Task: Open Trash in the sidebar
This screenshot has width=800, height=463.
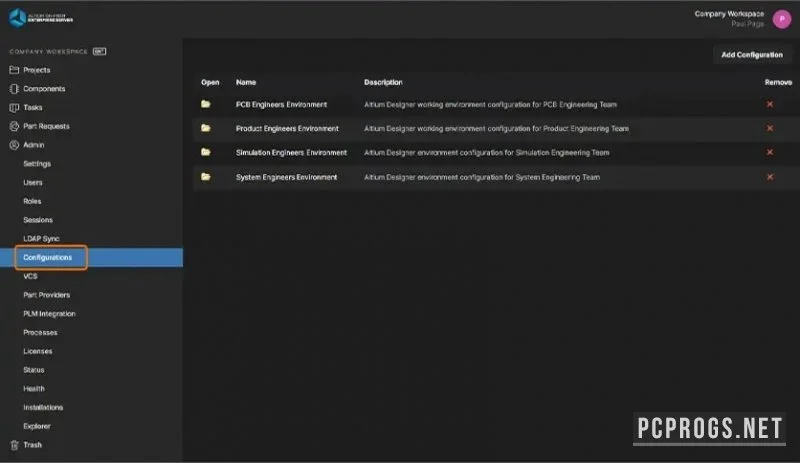Action: coord(33,445)
